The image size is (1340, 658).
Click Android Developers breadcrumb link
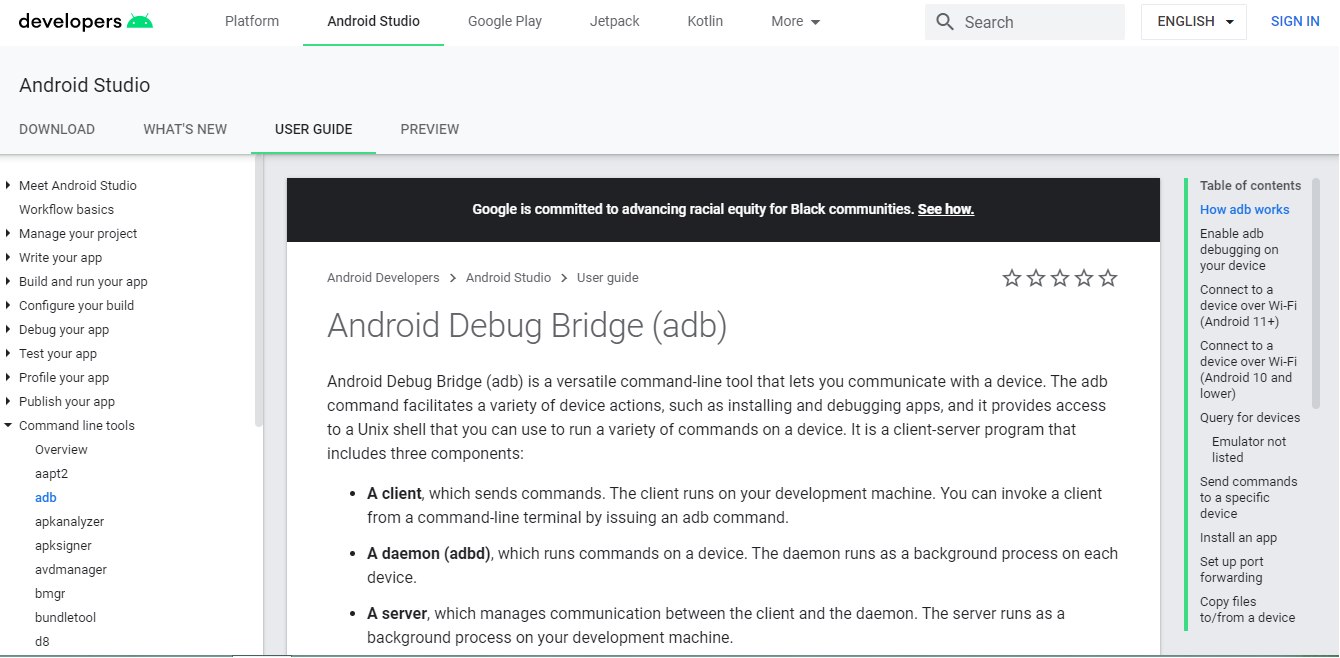tap(383, 278)
